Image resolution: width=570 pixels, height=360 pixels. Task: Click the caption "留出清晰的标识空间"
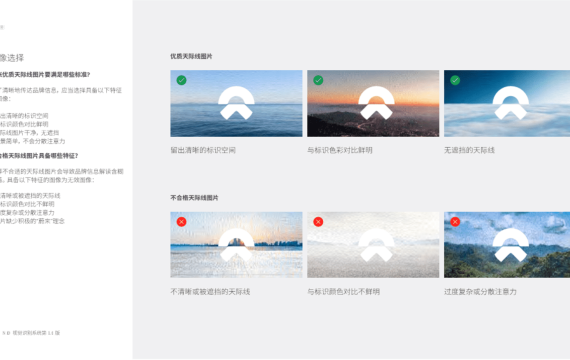(203, 150)
